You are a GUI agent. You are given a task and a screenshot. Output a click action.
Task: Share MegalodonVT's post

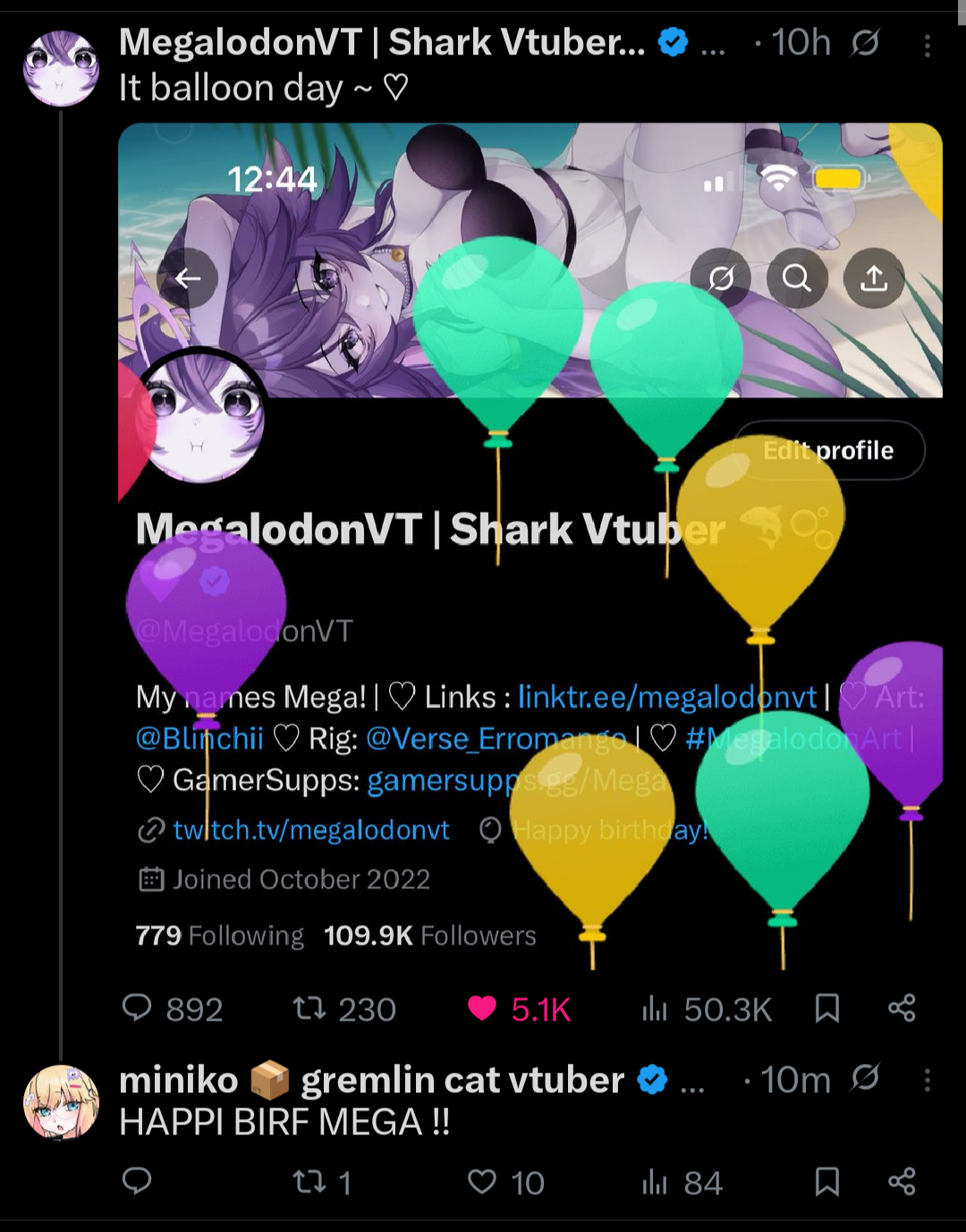click(902, 1008)
